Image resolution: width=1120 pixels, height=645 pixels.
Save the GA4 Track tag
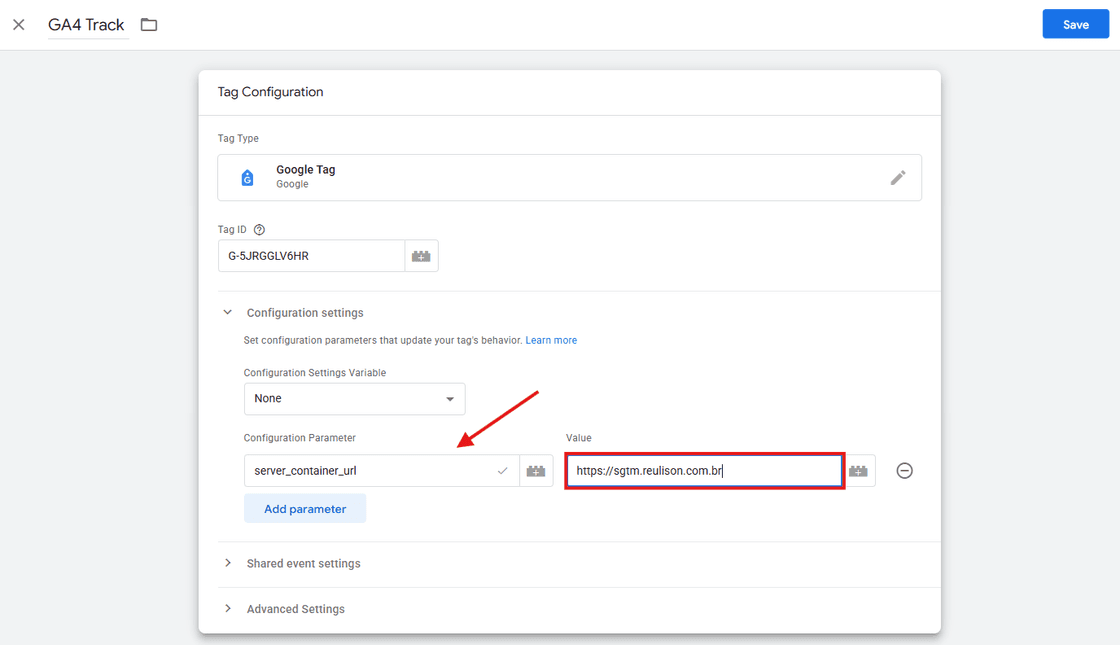click(x=1075, y=23)
